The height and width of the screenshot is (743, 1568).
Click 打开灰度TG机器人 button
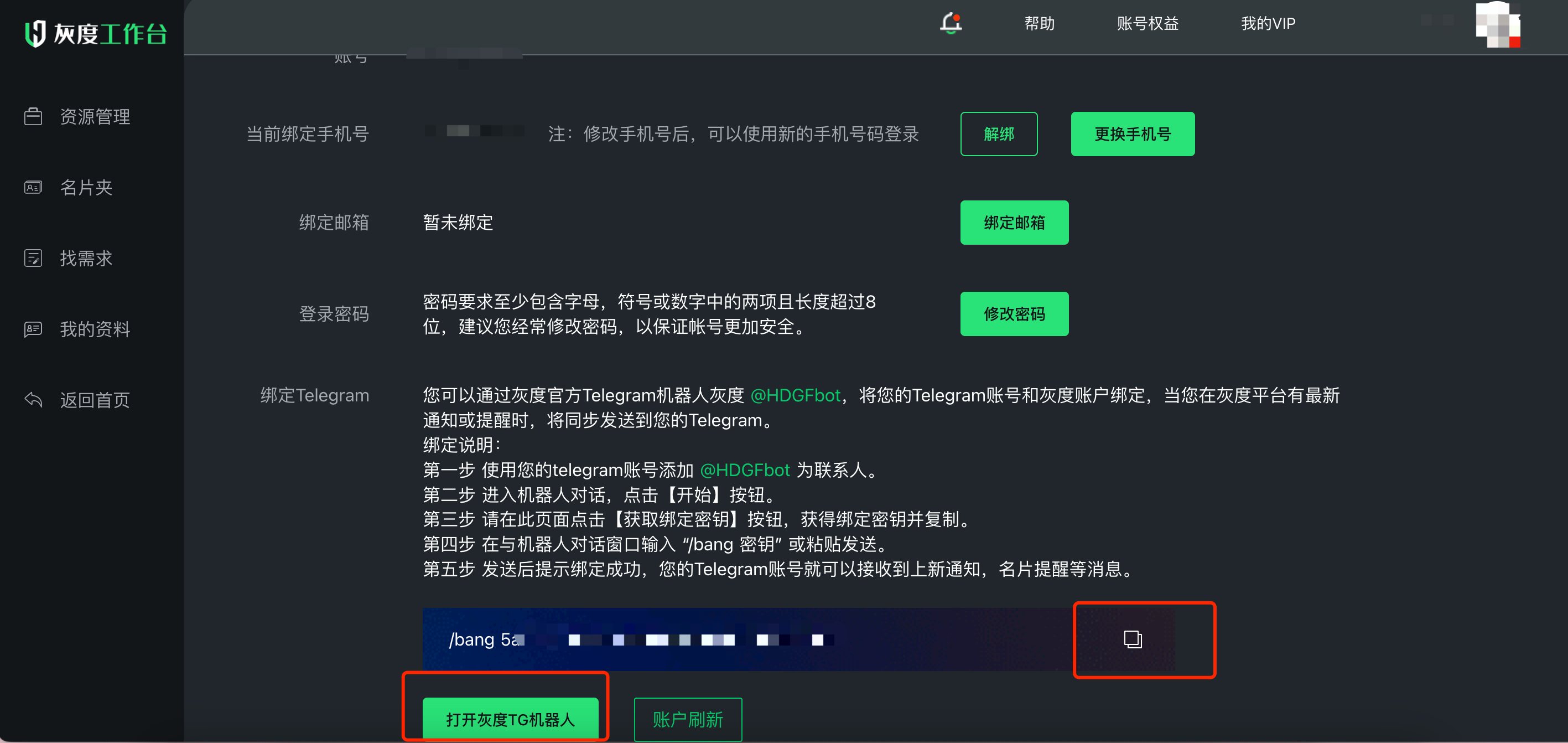coord(510,719)
